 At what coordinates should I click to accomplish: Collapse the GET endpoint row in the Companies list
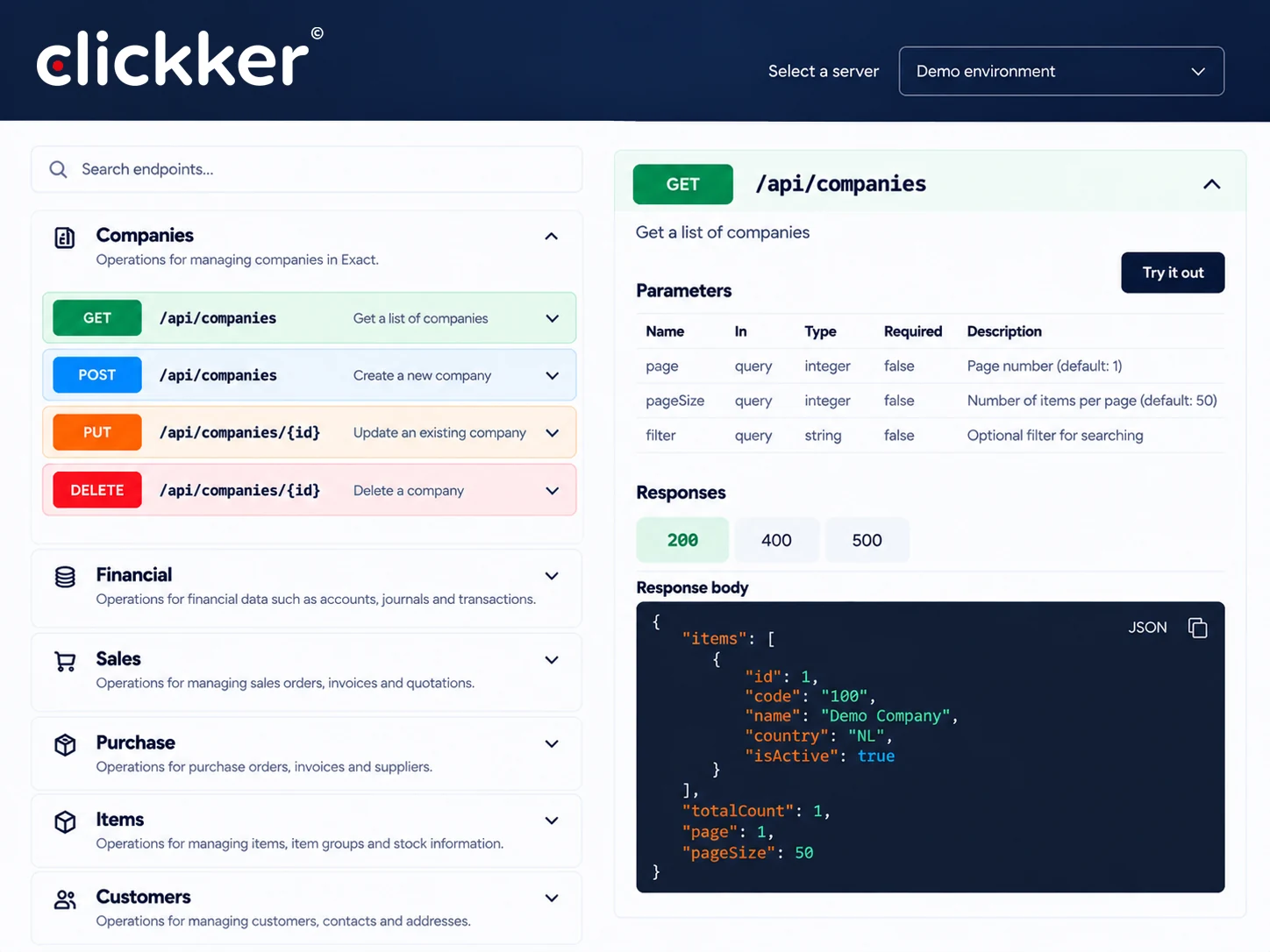(553, 318)
